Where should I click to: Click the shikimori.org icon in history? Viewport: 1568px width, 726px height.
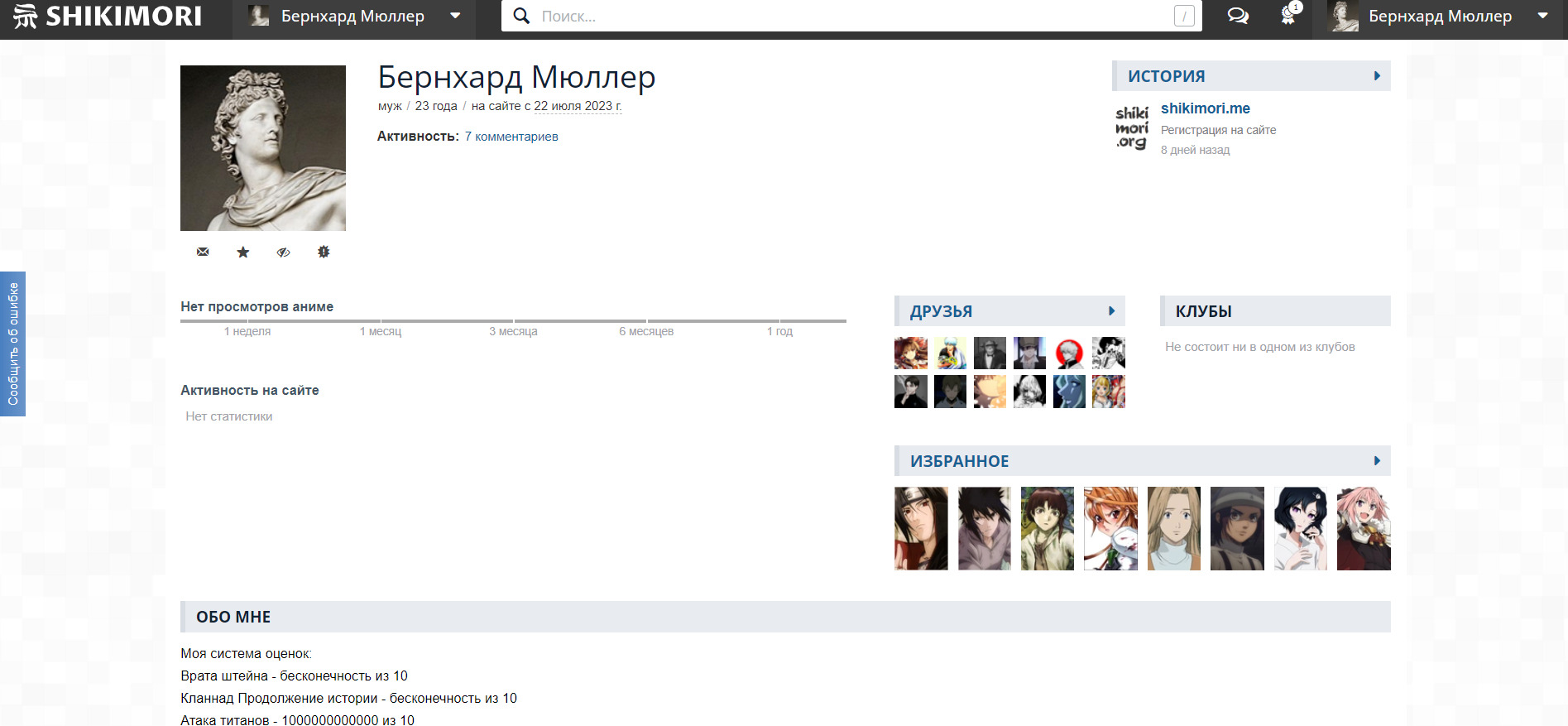1131,127
